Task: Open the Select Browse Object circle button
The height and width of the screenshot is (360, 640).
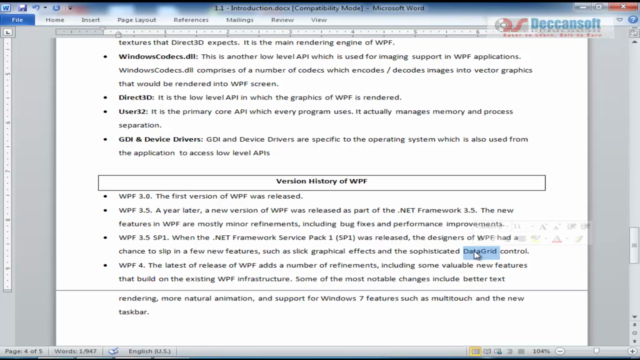Action: pyautogui.click(x=634, y=333)
